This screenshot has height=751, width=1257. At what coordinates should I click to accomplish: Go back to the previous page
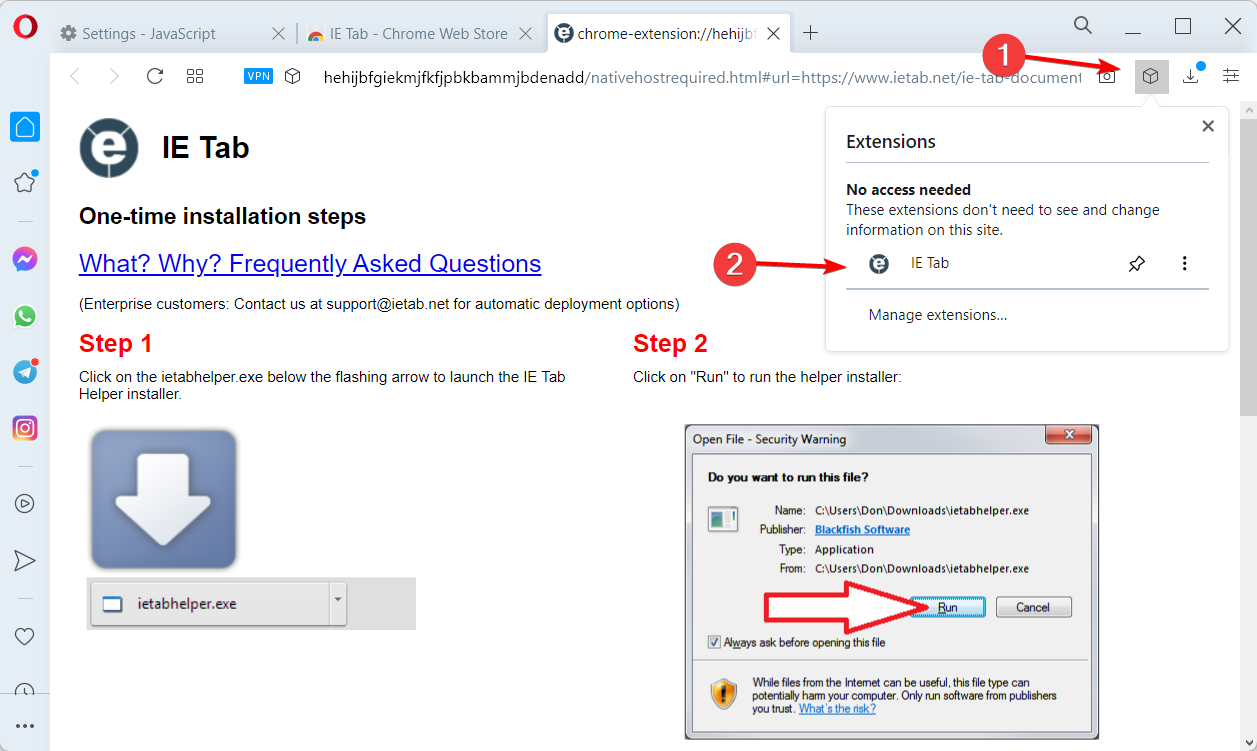click(75, 76)
